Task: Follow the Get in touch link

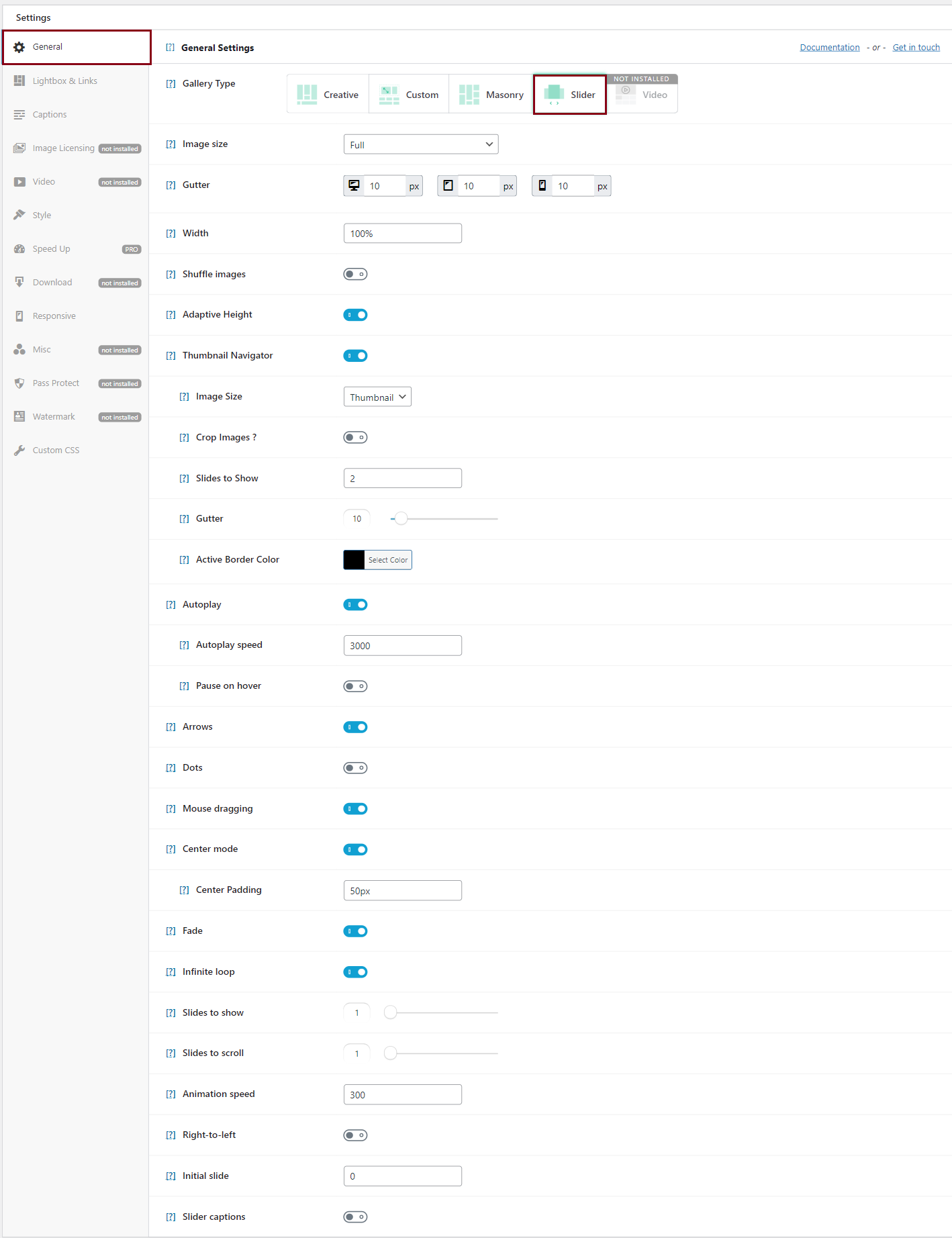Action: pyautogui.click(x=916, y=48)
